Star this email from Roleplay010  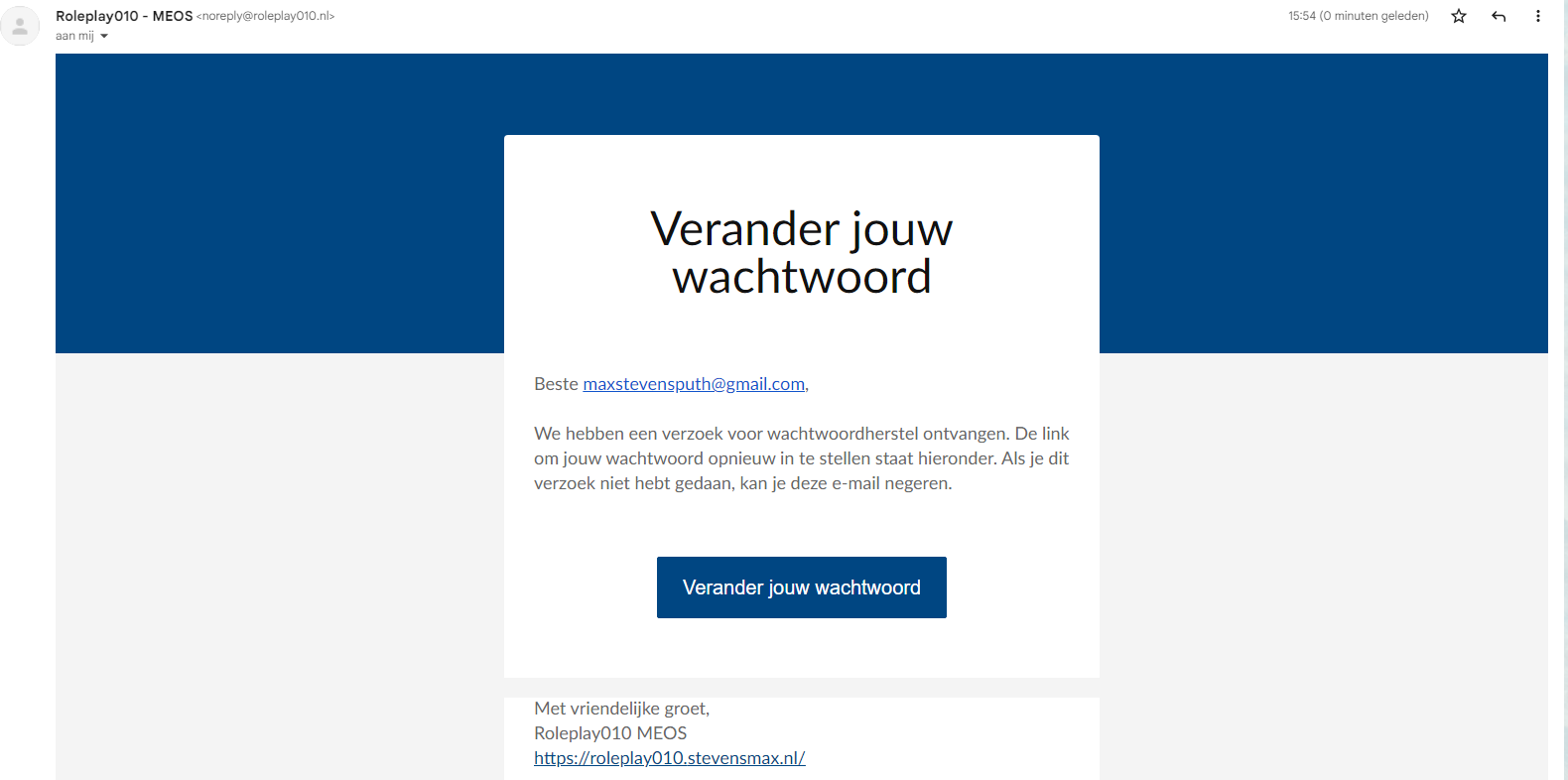(x=1458, y=16)
